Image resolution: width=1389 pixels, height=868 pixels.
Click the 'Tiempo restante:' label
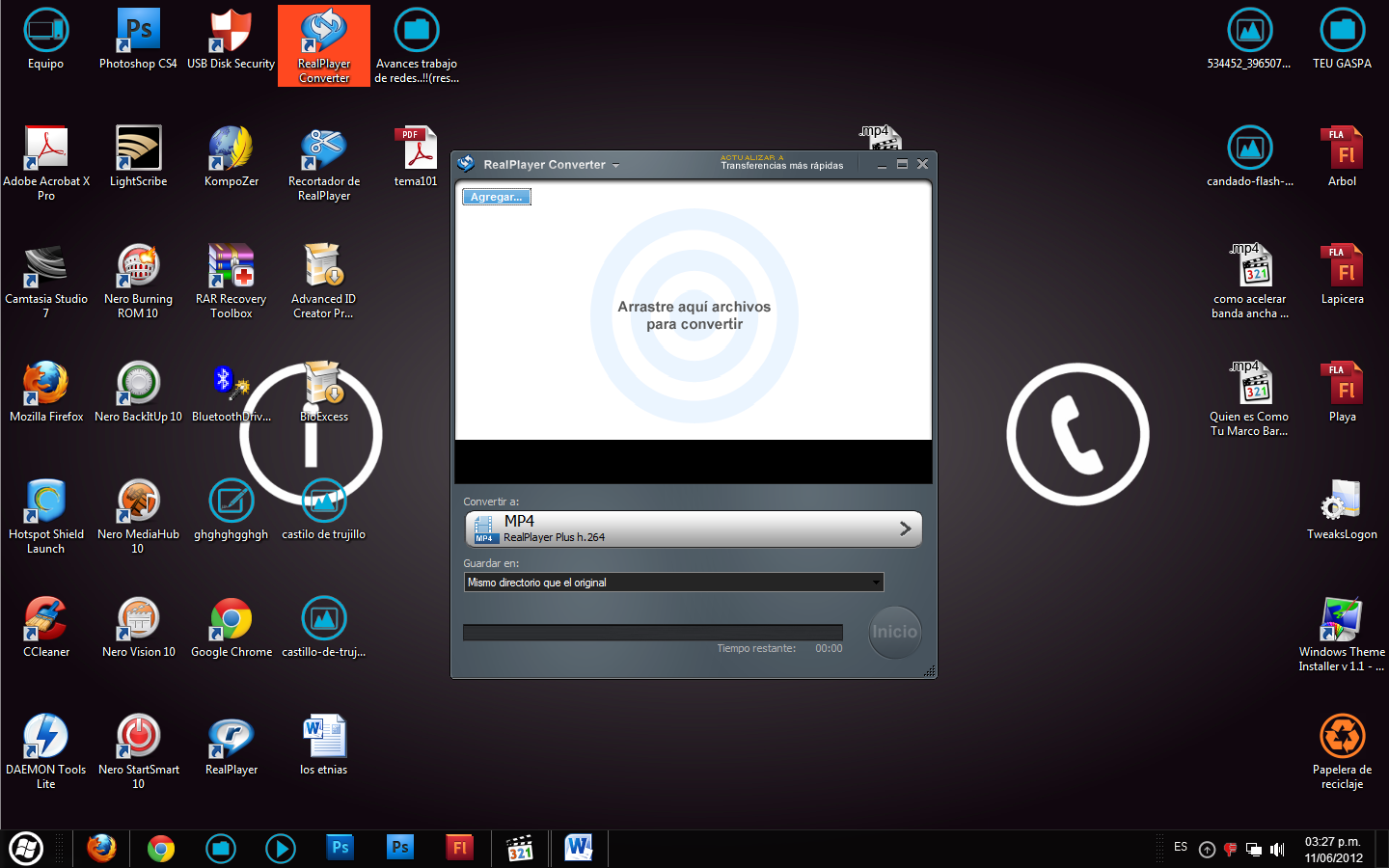pos(756,648)
